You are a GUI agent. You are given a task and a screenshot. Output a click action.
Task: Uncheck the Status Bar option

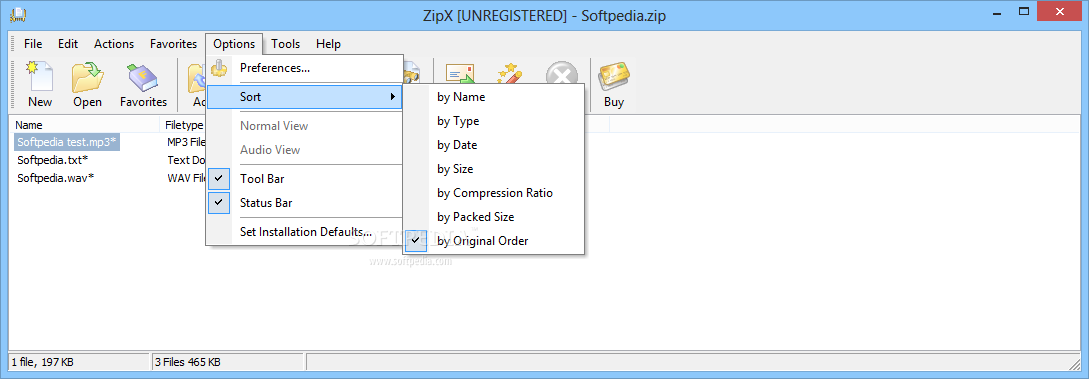click(304, 203)
